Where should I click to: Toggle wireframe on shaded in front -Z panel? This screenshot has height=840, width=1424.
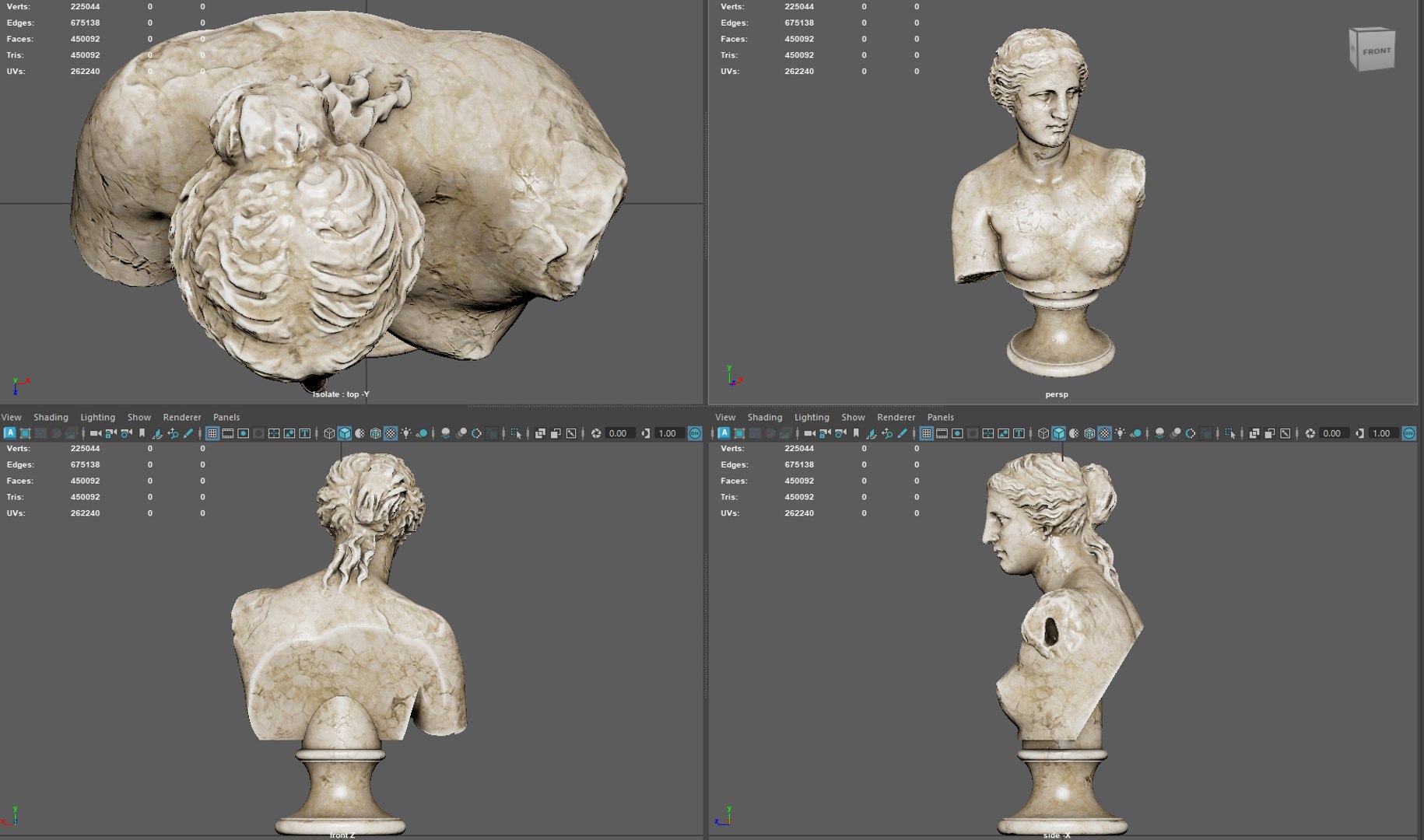(376, 433)
